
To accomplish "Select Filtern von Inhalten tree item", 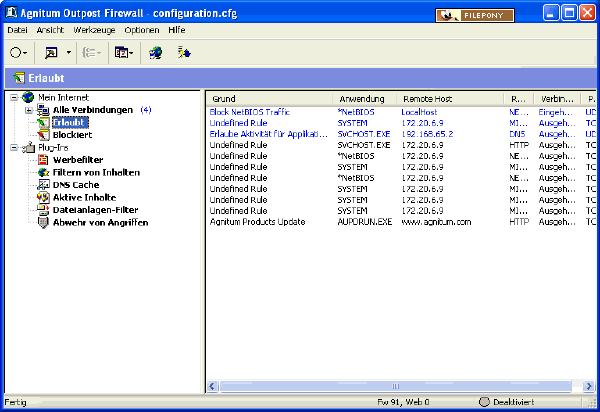I will [x=96, y=173].
